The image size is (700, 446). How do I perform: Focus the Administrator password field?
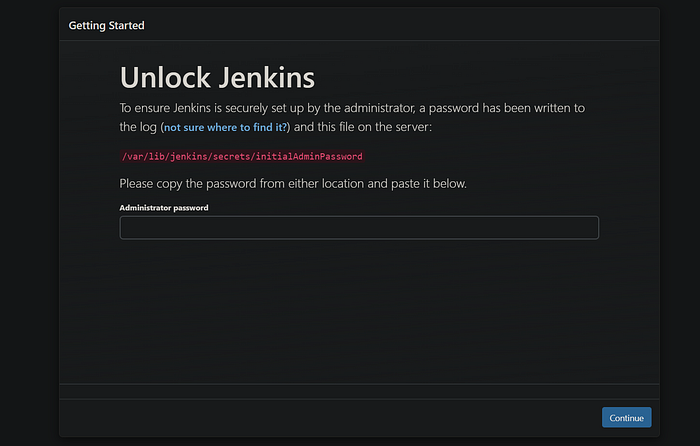click(359, 228)
